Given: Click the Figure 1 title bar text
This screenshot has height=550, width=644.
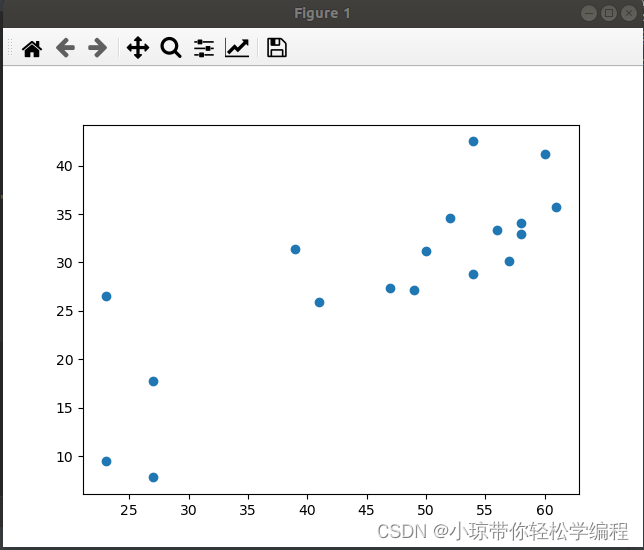Looking at the screenshot, I should (322, 14).
